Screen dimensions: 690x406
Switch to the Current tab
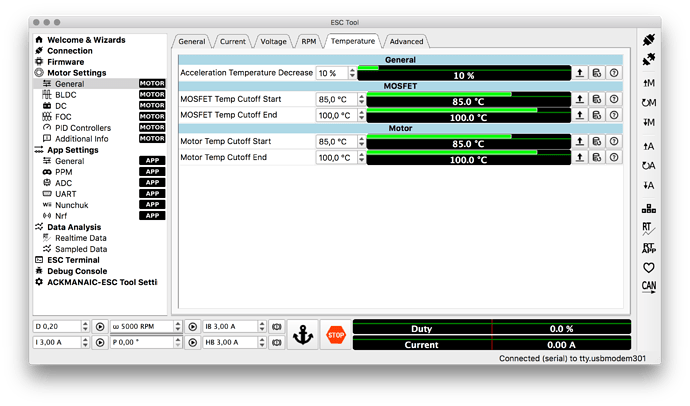tap(233, 42)
